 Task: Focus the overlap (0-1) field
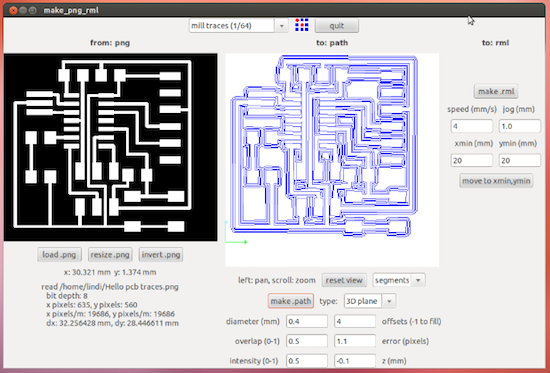coord(307,341)
